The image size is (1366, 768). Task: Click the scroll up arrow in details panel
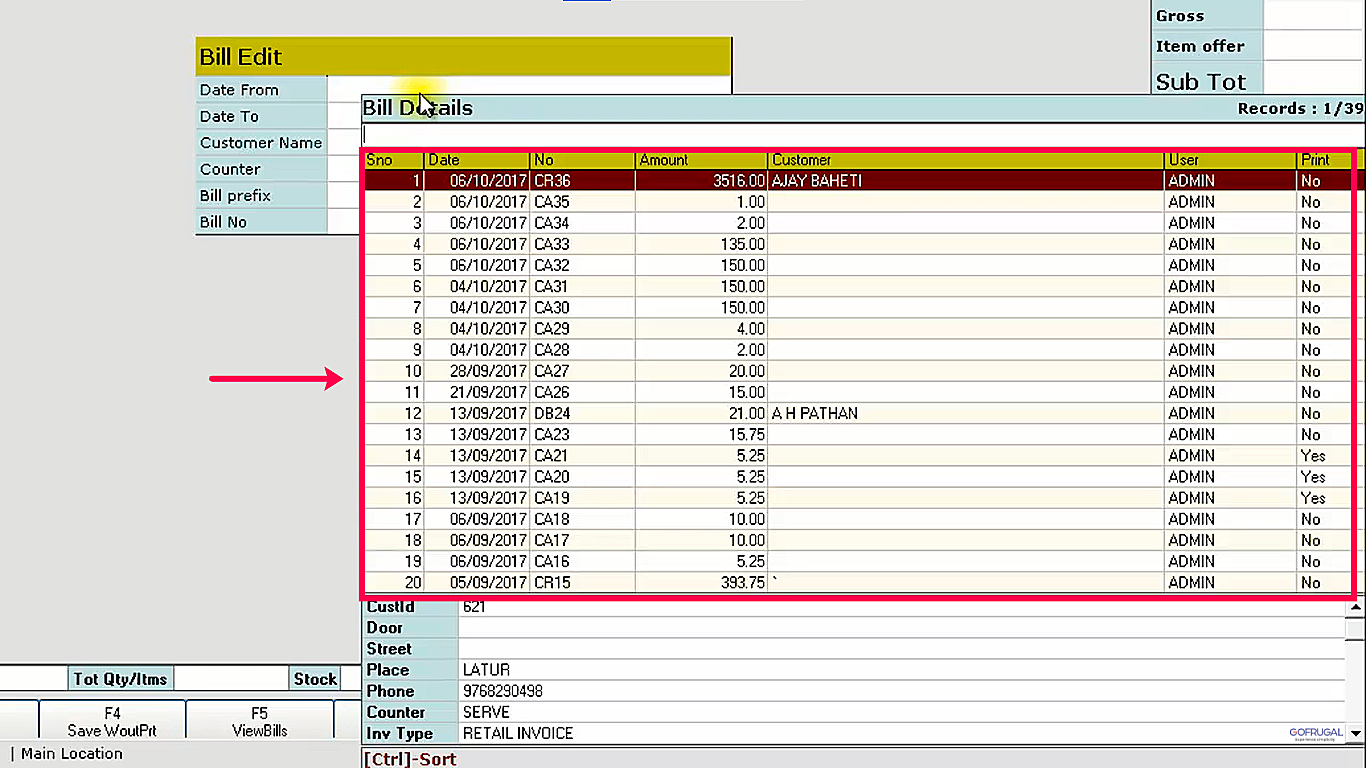pyautogui.click(x=1355, y=606)
